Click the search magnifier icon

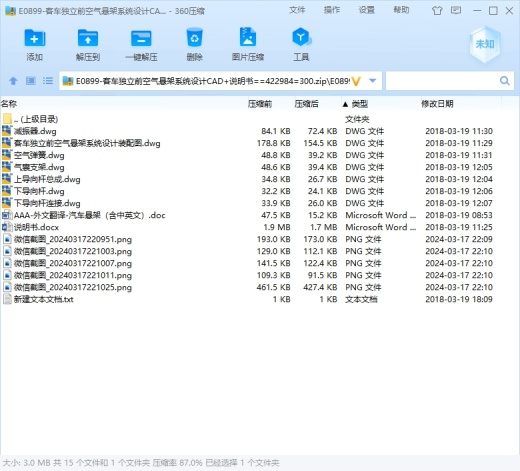[505, 81]
